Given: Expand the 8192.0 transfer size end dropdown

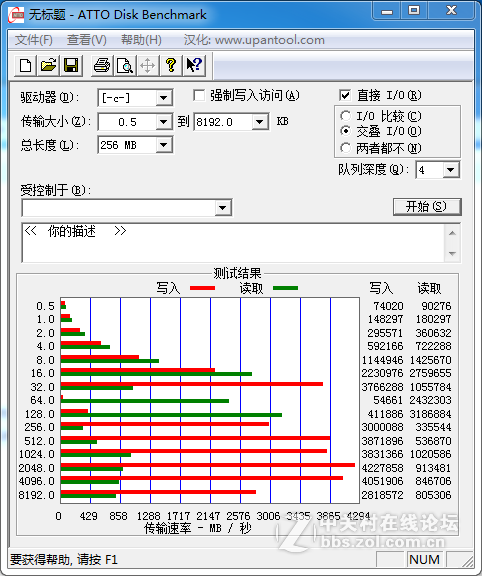Looking at the screenshot, I should click(x=259, y=122).
